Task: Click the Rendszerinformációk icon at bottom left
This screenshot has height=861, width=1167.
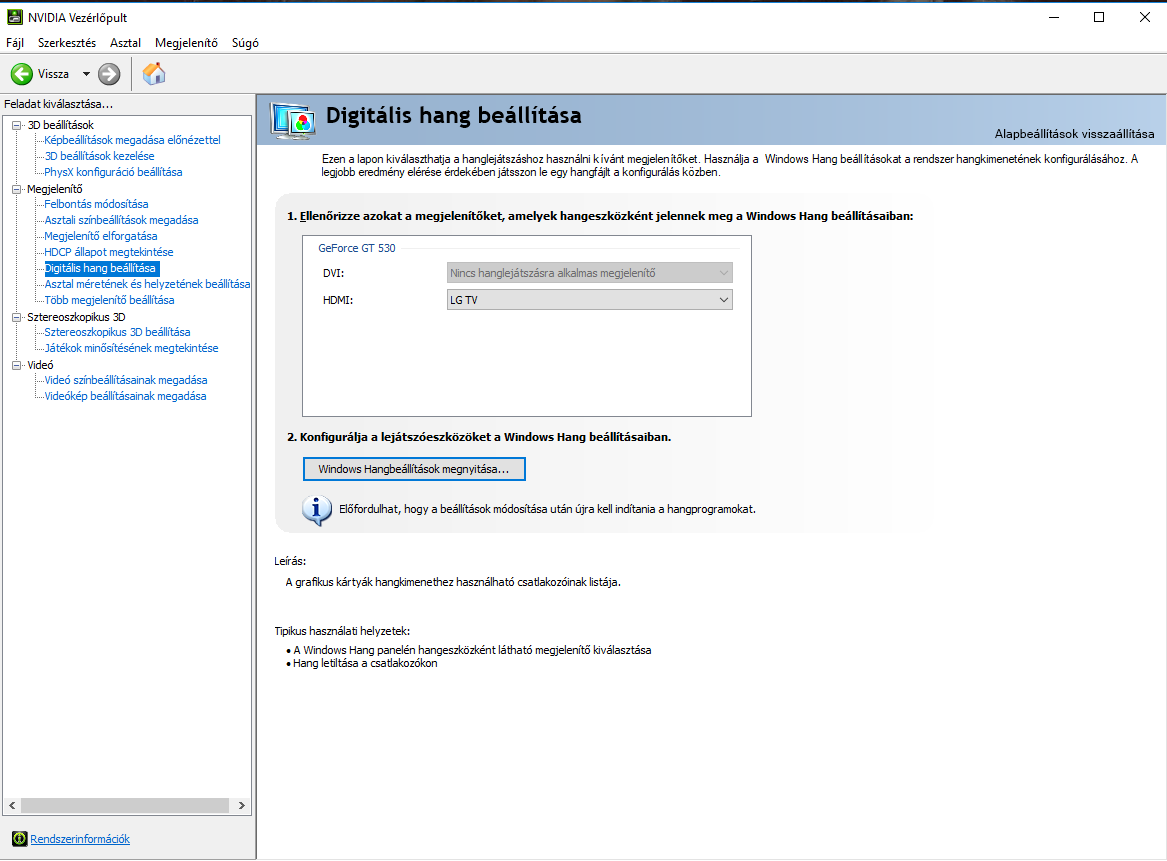Action: point(19,839)
